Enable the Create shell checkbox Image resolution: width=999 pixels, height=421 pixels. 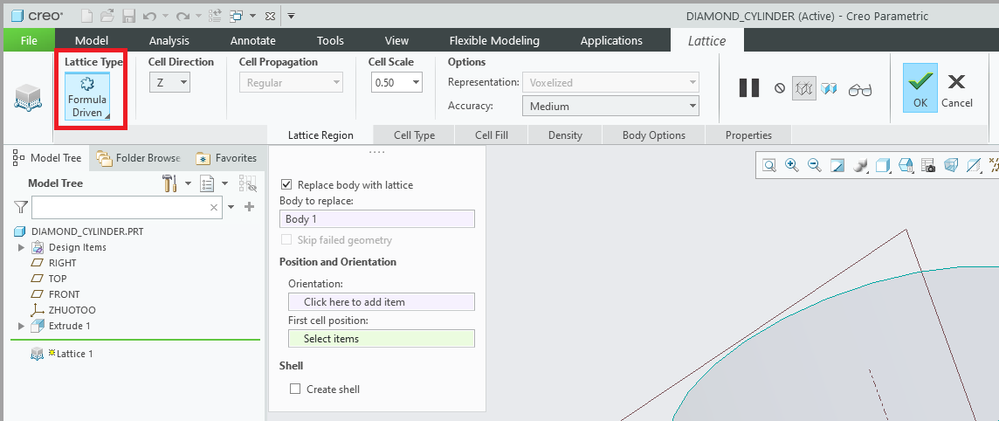pos(295,389)
